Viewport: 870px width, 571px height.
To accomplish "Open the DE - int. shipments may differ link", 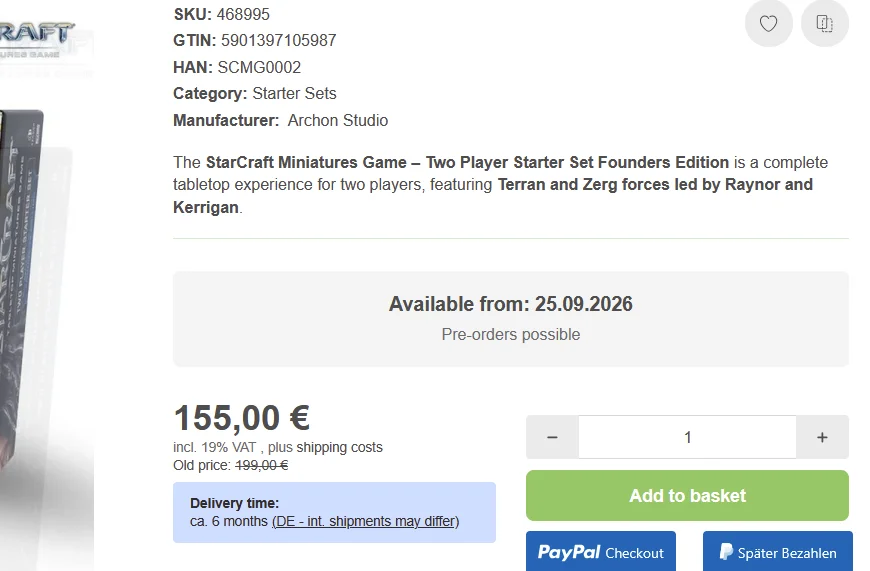I will click(x=366, y=522).
